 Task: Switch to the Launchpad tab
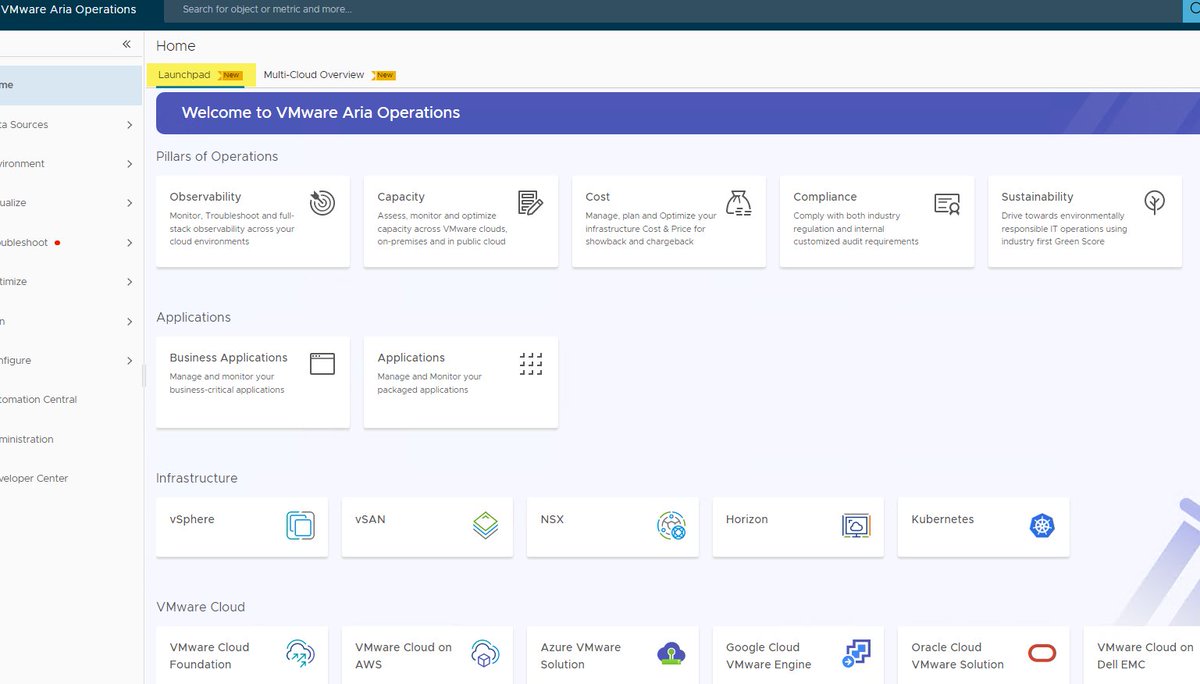[200, 75]
